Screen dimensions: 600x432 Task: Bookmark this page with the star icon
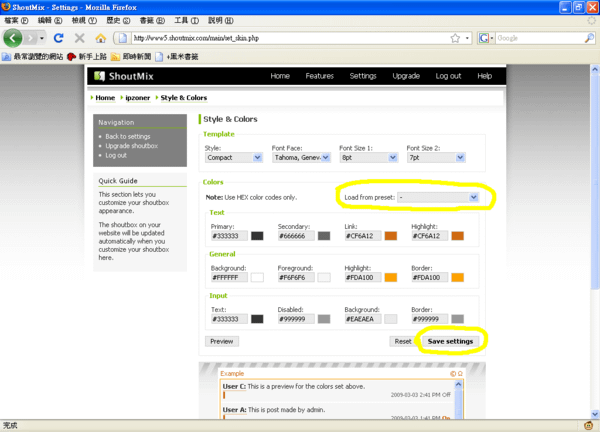[x=455, y=38]
